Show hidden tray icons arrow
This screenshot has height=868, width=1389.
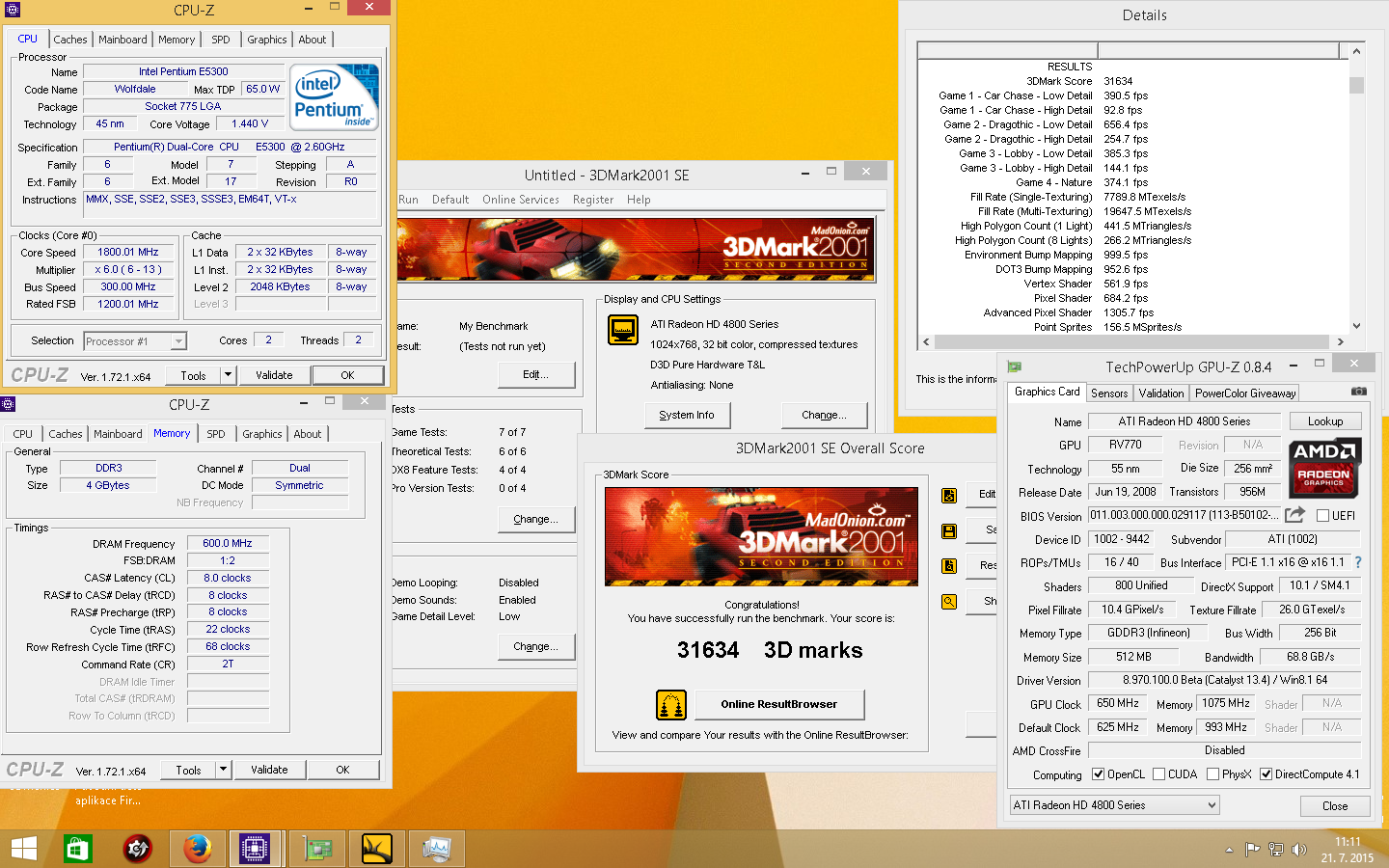click(1229, 850)
